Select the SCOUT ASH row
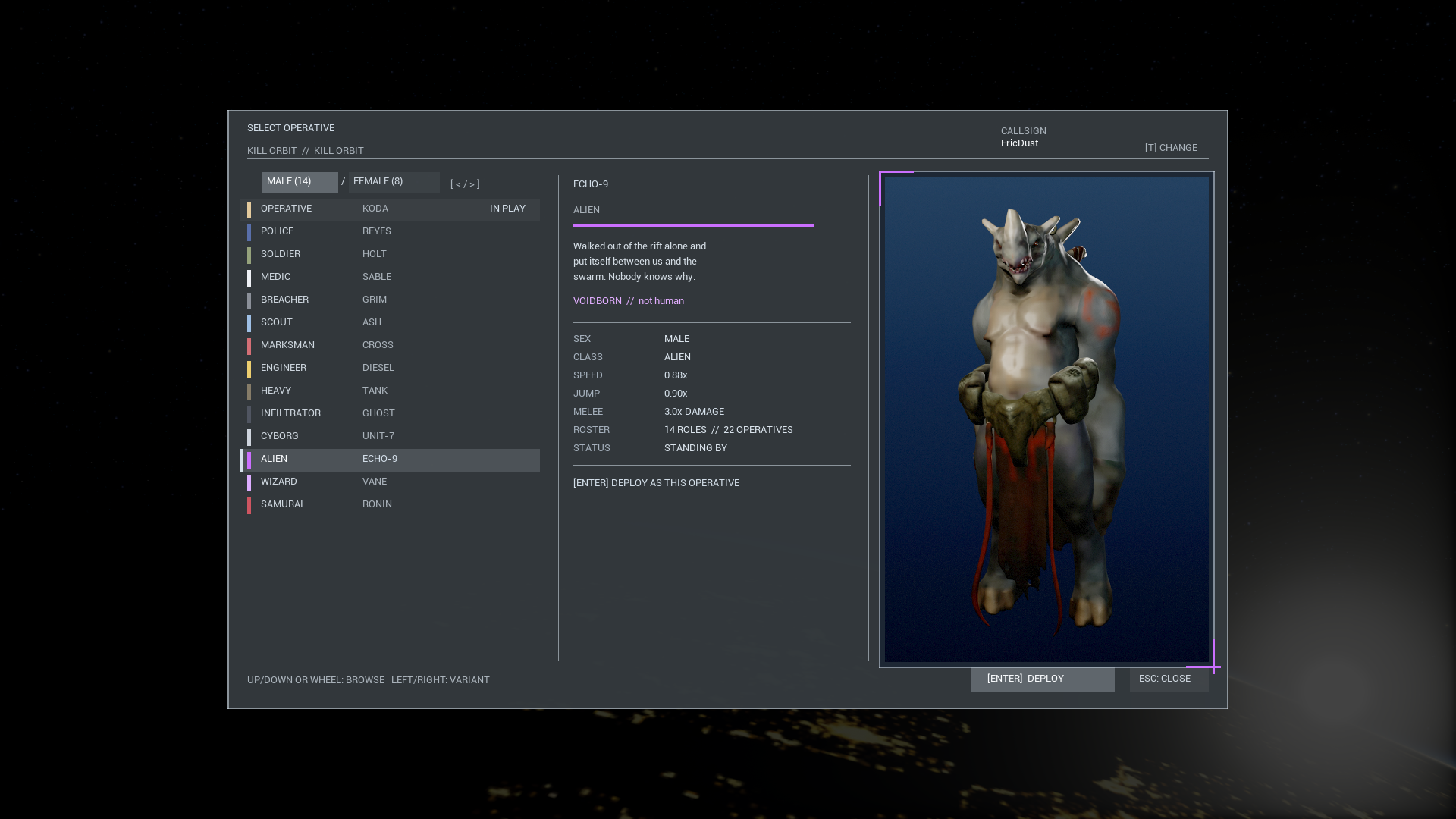The image size is (1456, 819). pos(390,323)
